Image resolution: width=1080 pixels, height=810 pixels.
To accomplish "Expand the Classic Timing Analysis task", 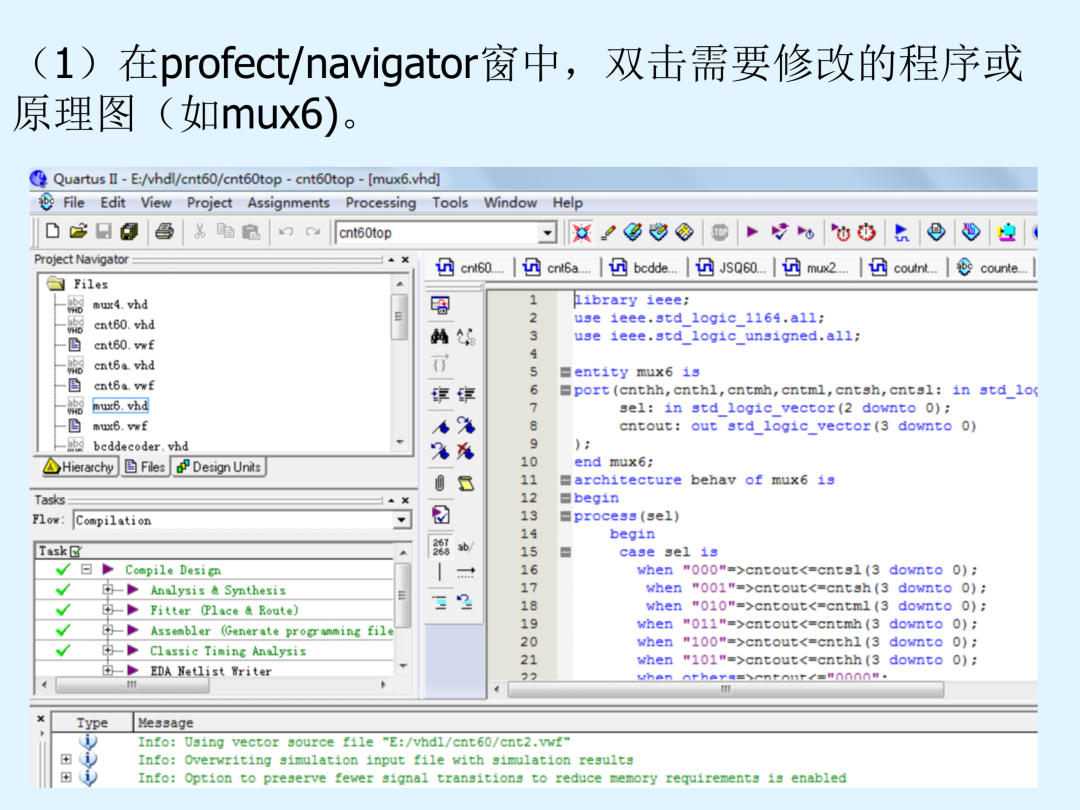I will coord(107,650).
